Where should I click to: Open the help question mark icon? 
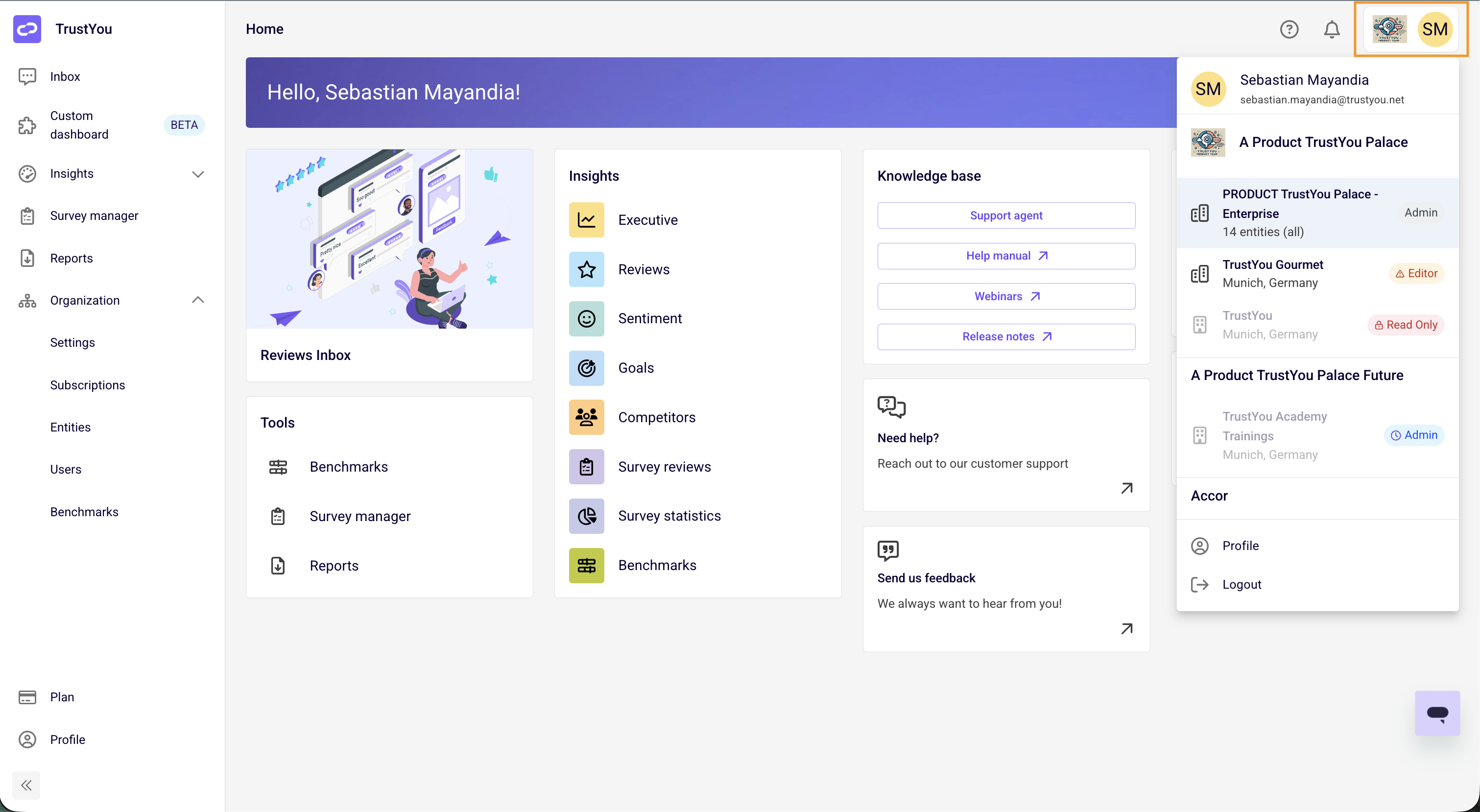(x=1289, y=29)
